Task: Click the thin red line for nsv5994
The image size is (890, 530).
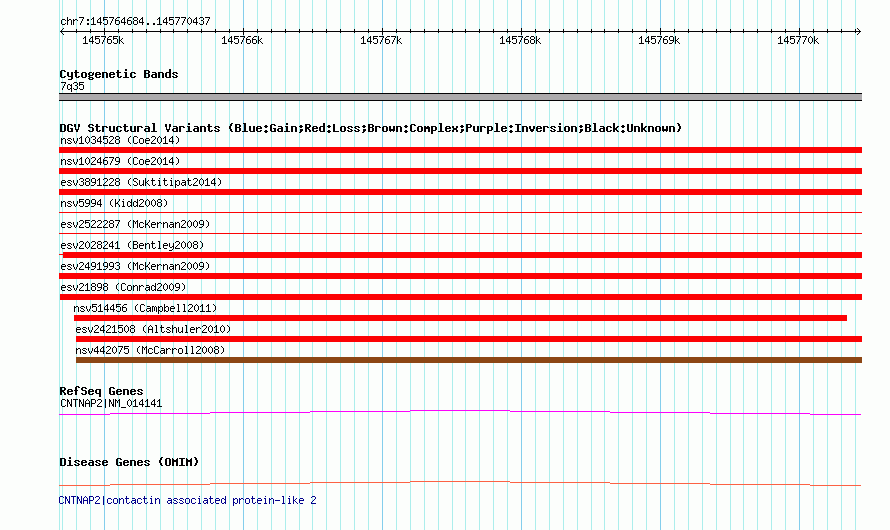Action: coord(460,213)
